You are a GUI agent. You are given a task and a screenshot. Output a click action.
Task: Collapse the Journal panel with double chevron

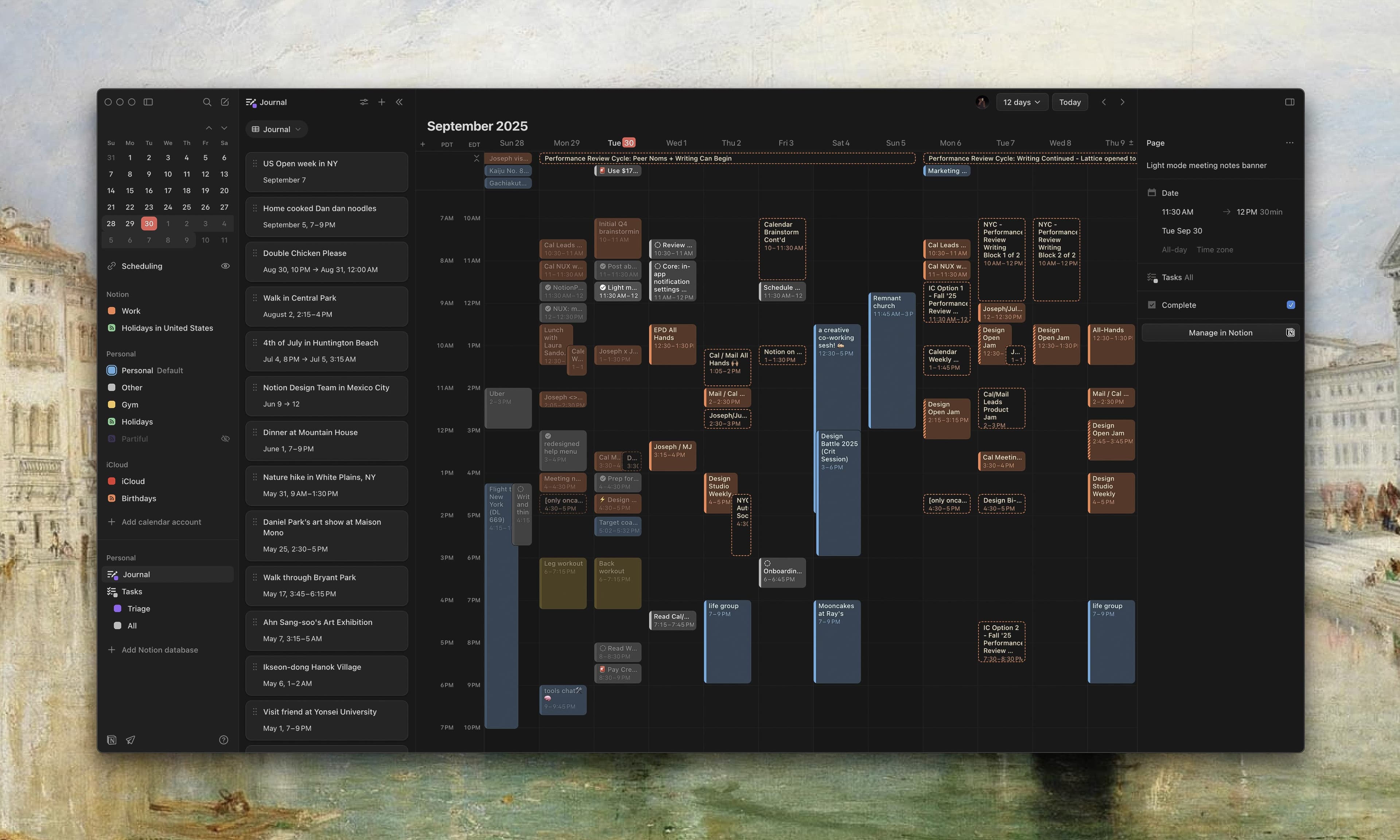click(399, 102)
